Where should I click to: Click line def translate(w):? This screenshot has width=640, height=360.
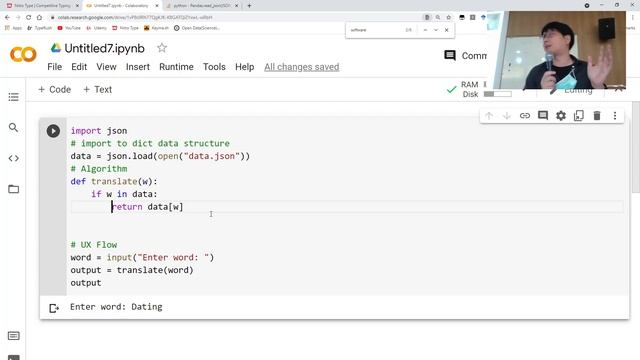click(114, 181)
